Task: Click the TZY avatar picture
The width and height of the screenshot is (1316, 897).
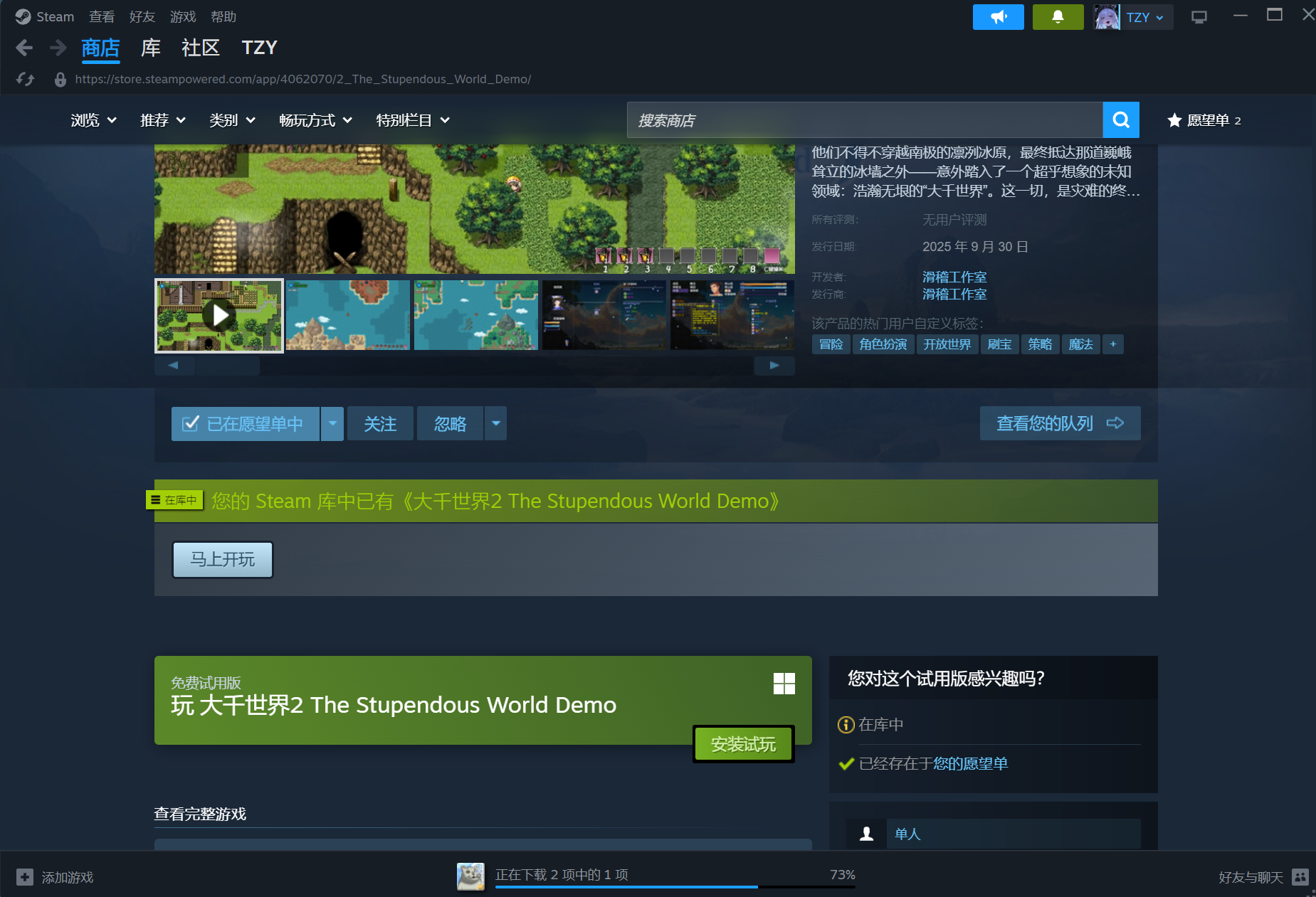Action: [x=1107, y=17]
